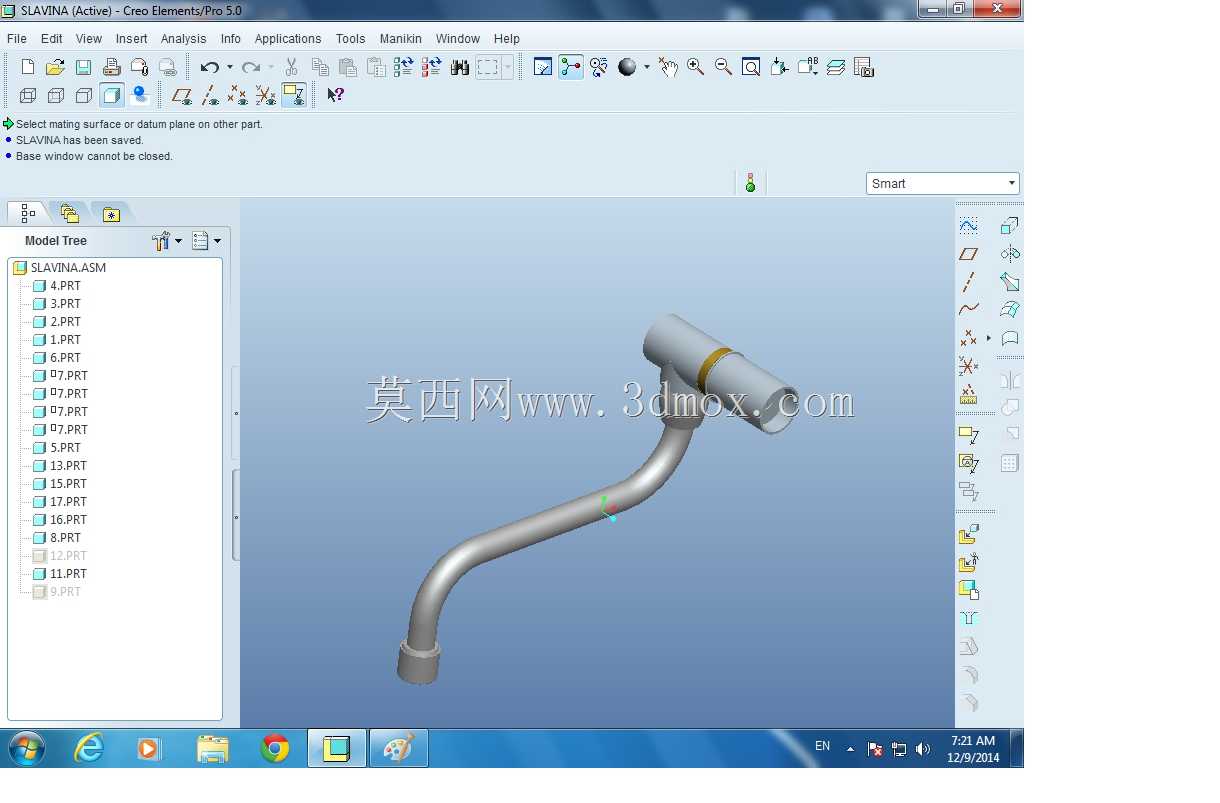This screenshot has height=803, width=1220.
Task: Open the Insert menu
Action: (132, 39)
